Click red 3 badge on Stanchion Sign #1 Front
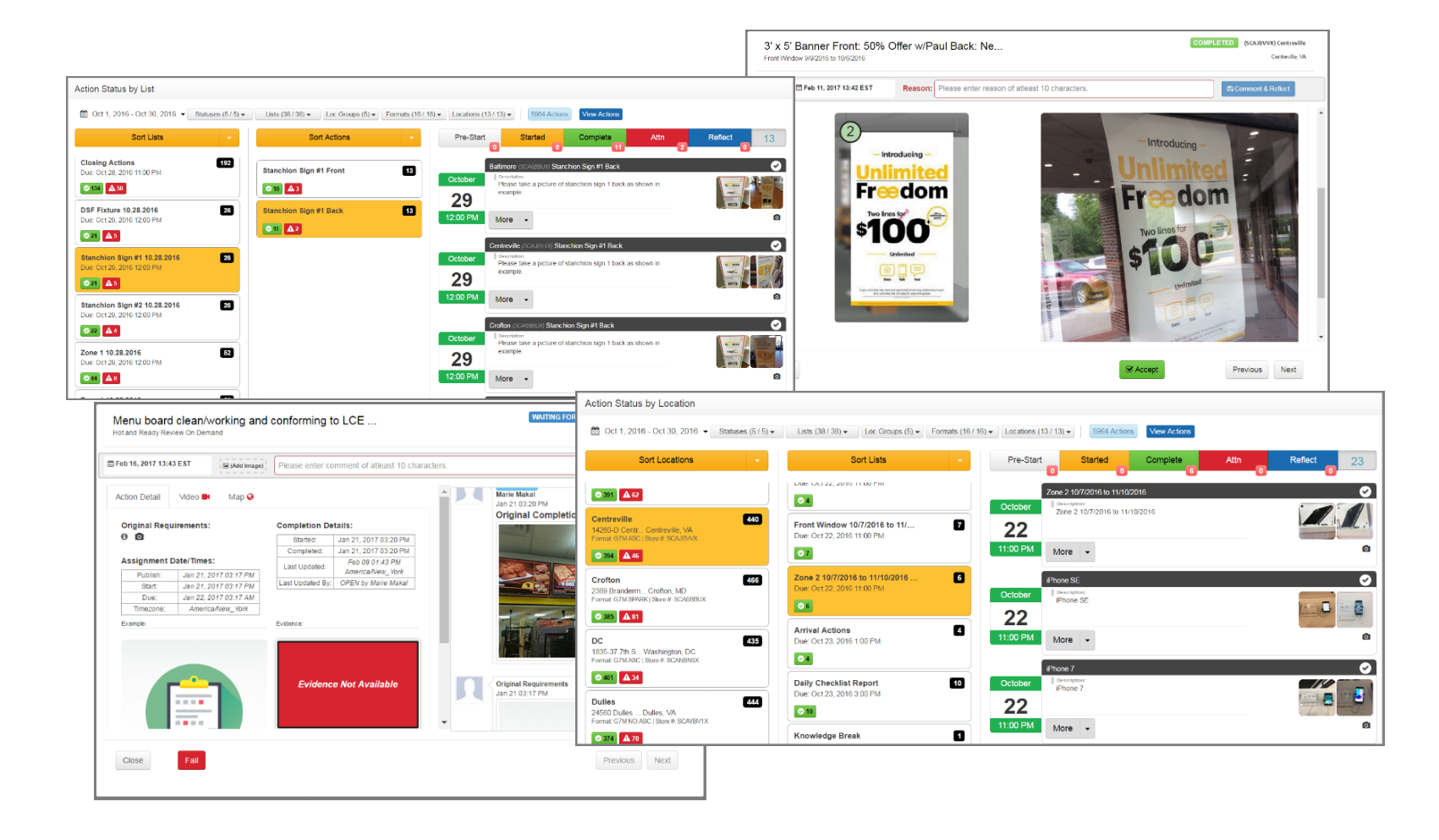This screenshot has width=1439, height=840. click(293, 189)
